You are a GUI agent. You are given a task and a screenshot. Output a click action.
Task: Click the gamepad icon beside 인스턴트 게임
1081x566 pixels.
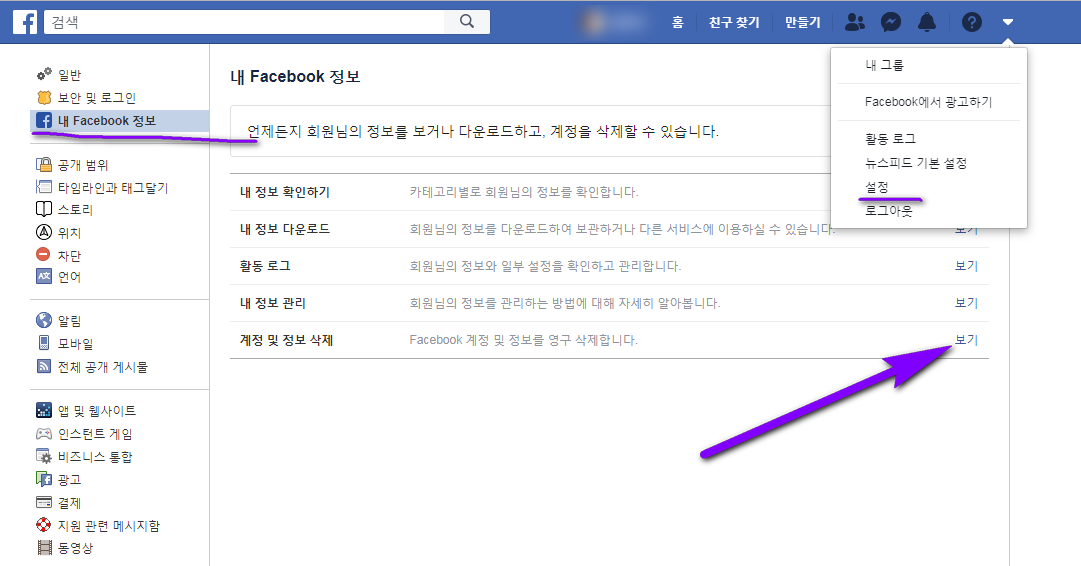point(44,434)
